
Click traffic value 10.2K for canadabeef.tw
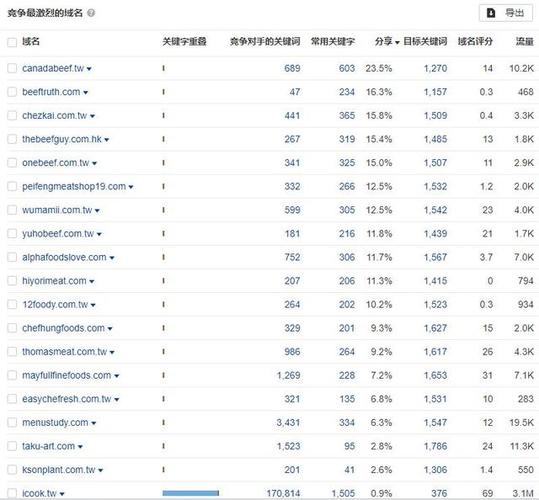(x=521, y=68)
